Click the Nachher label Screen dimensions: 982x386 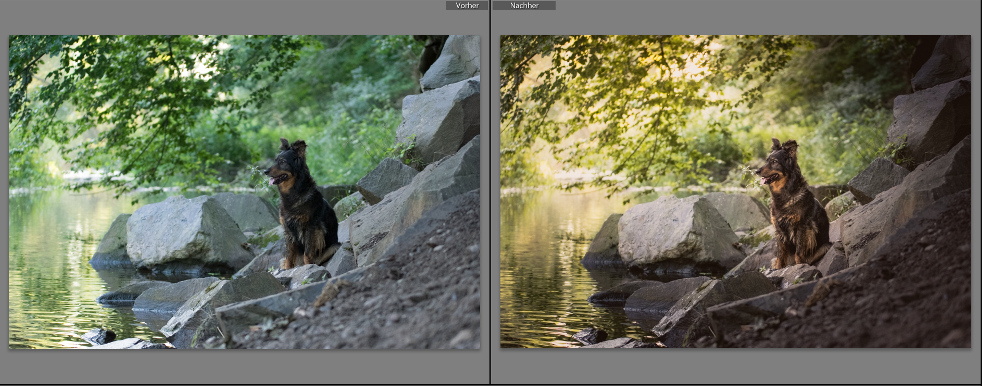524,5
